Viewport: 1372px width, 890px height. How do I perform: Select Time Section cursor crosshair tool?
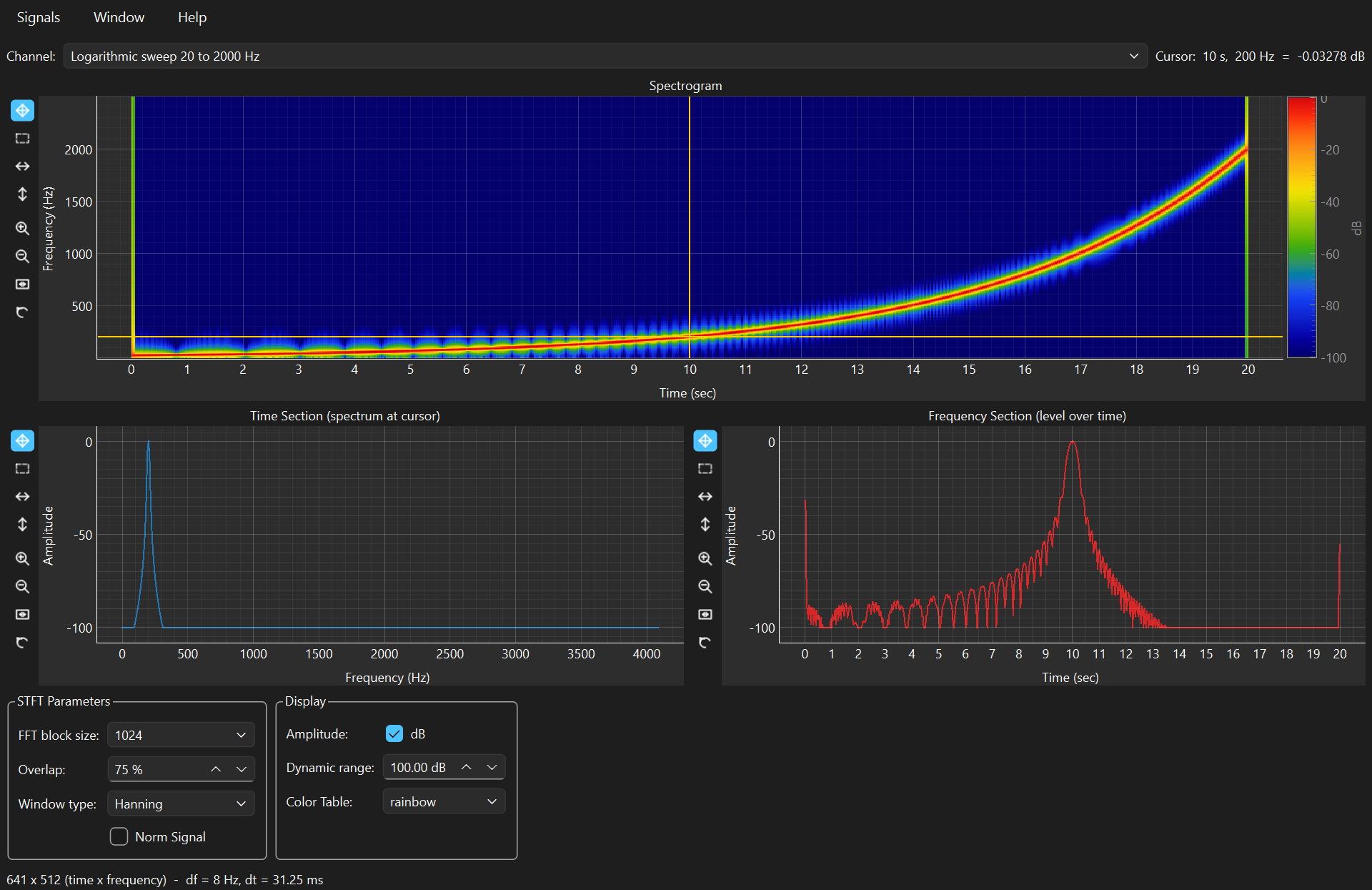point(22,440)
